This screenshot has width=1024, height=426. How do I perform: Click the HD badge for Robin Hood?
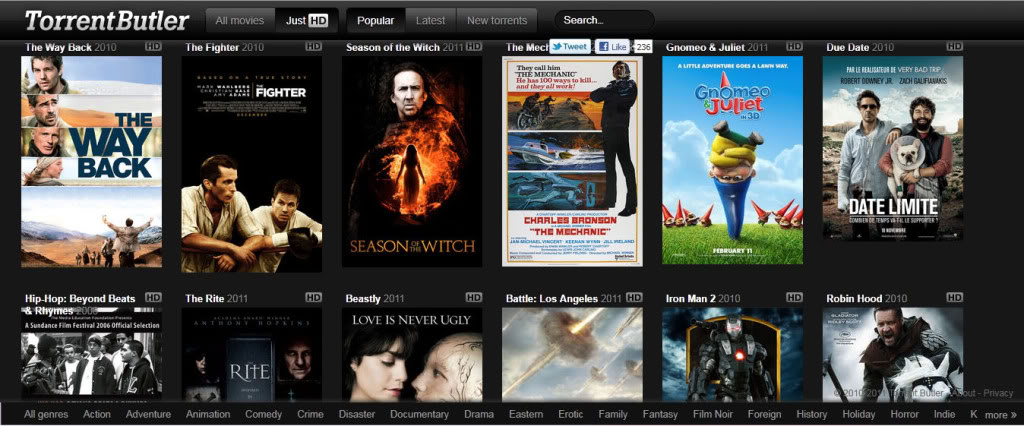[x=954, y=297]
